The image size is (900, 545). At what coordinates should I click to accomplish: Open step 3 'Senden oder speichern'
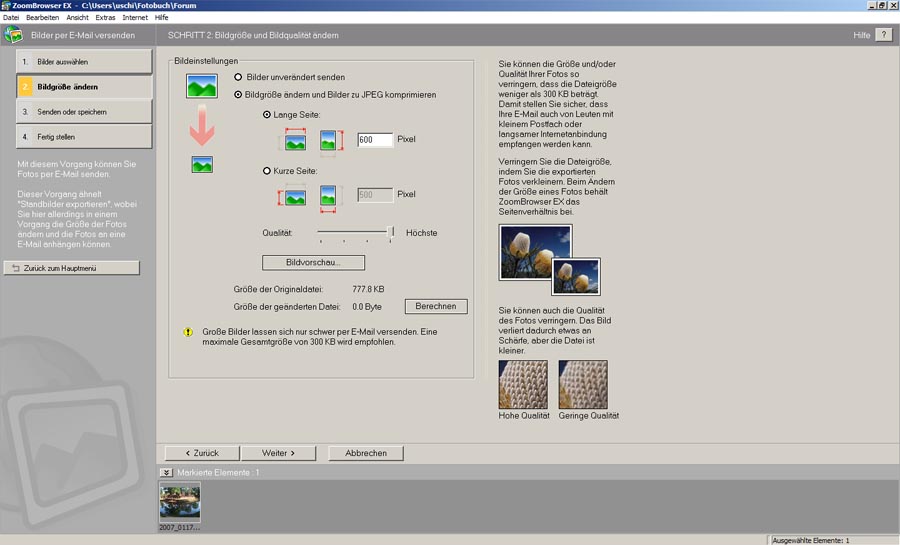[x=84, y=112]
